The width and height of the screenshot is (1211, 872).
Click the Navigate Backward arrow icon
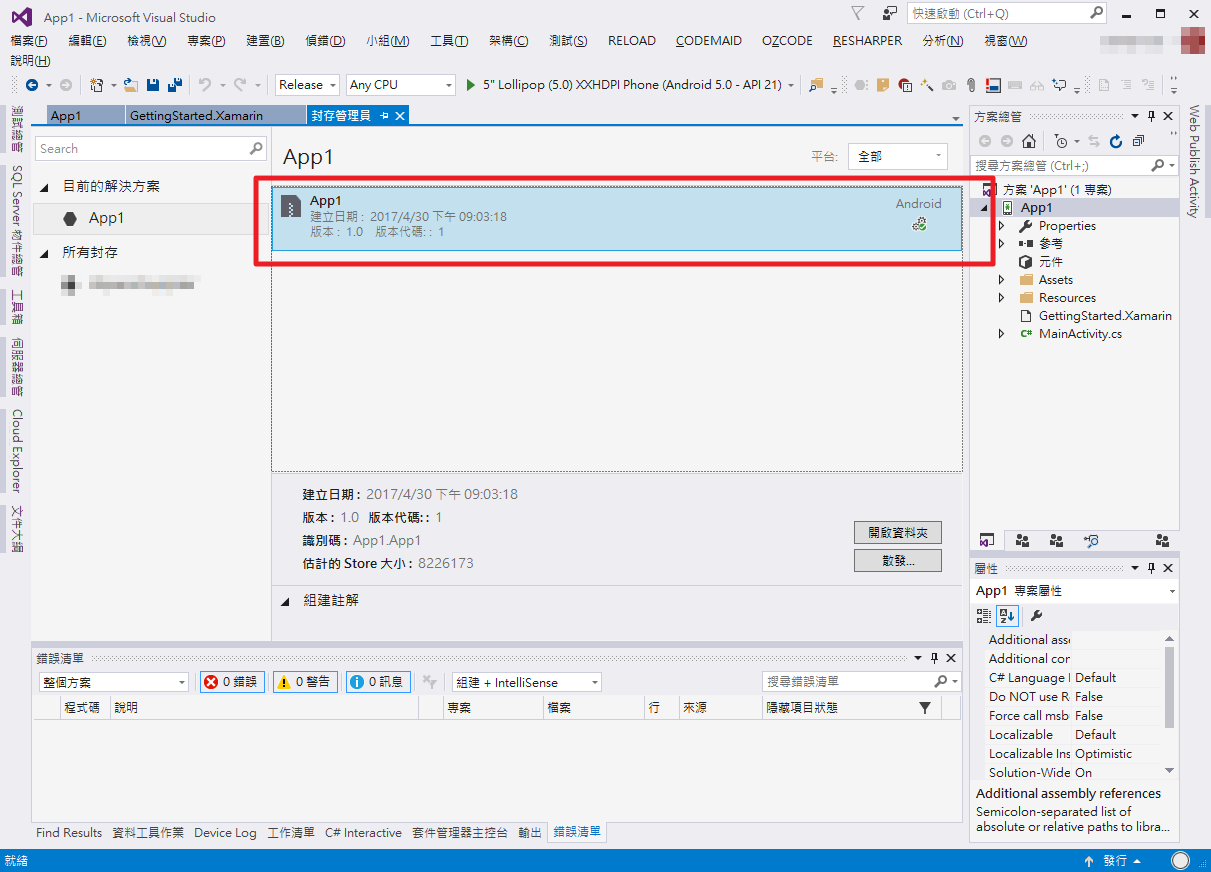tap(32, 85)
